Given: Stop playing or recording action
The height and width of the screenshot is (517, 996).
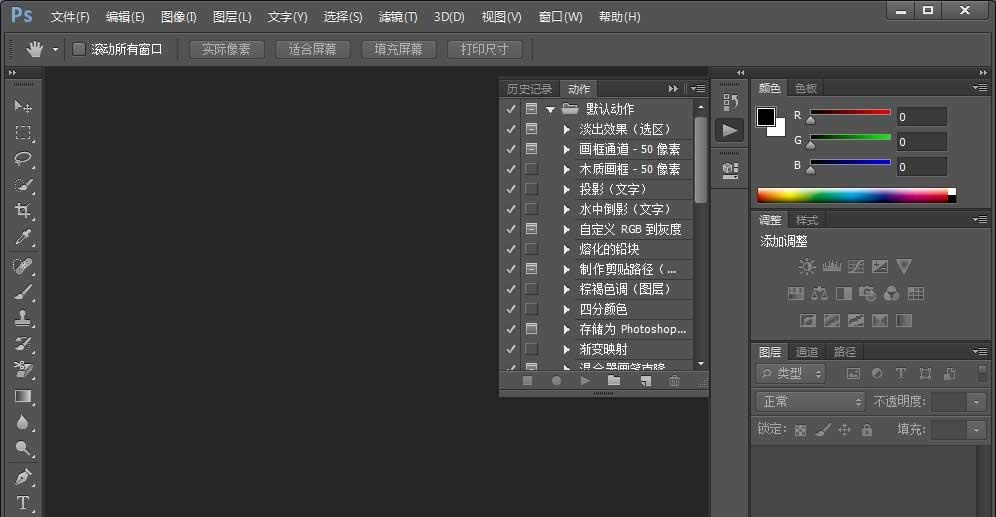Looking at the screenshot, I should (527, 380).
